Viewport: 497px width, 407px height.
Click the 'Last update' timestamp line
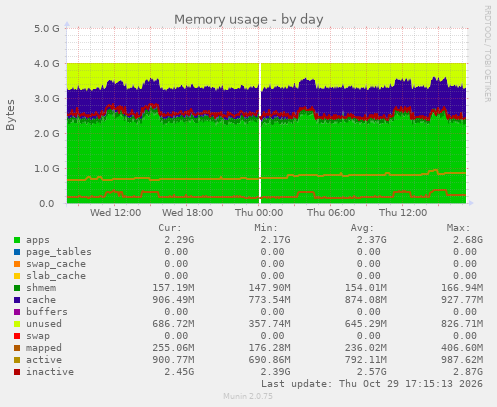[x=372, y=384]
